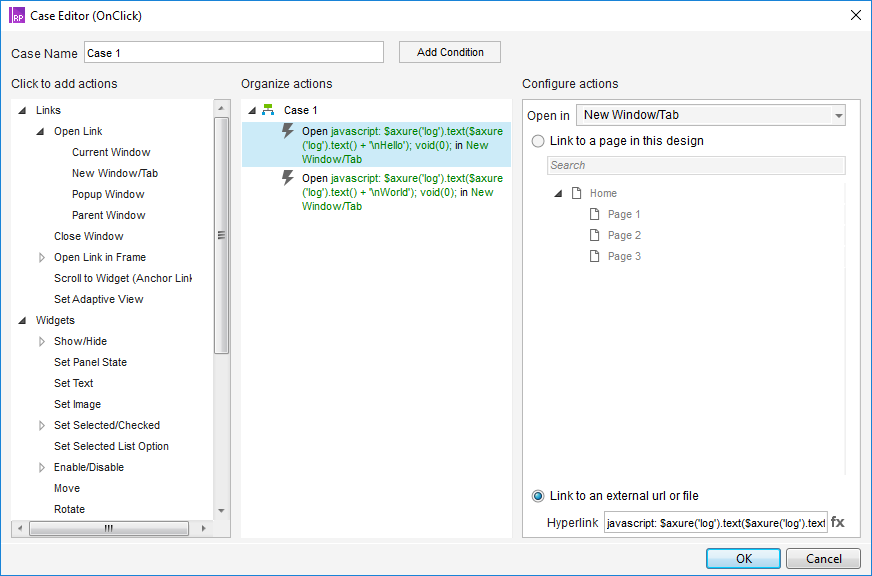Click the fx formula icon beside Hyperlink
Image resolution: width=872 pixels, height=576 pixels.
838,522
